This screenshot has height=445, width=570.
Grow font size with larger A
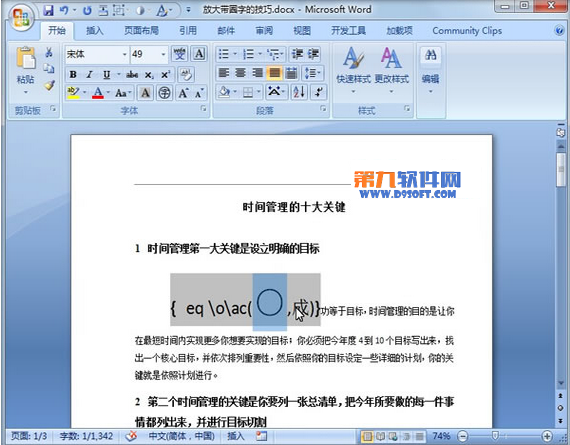point(183,93)
